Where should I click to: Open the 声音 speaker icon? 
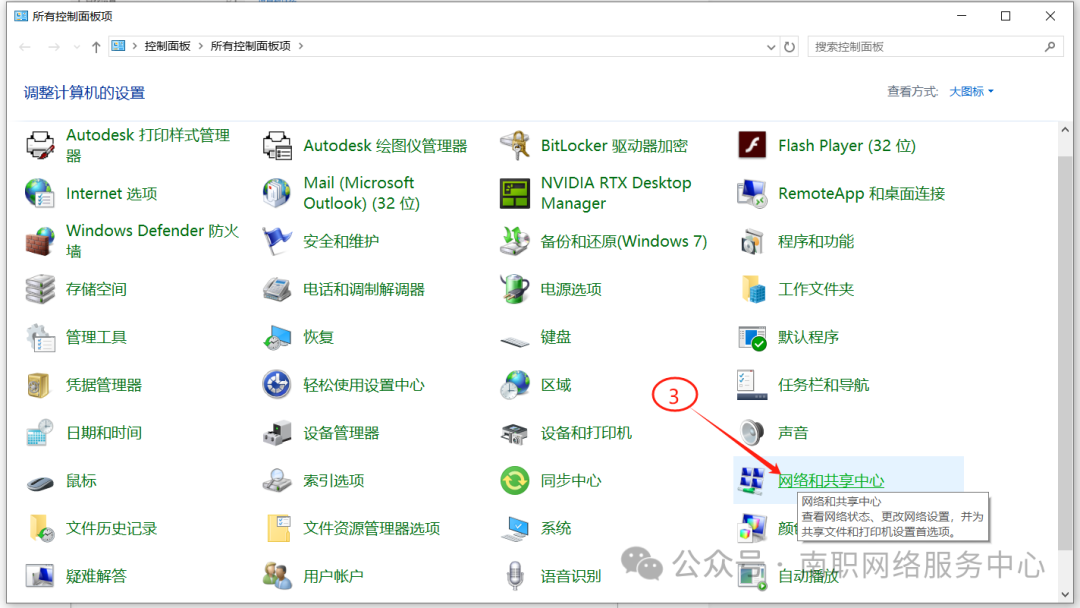pos(752,432)
